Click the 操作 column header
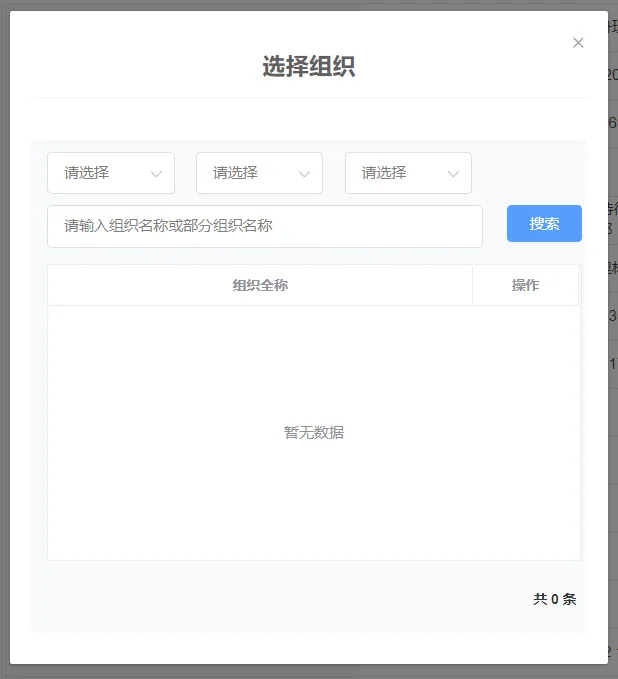618x679 pixels. pos(525,285)
